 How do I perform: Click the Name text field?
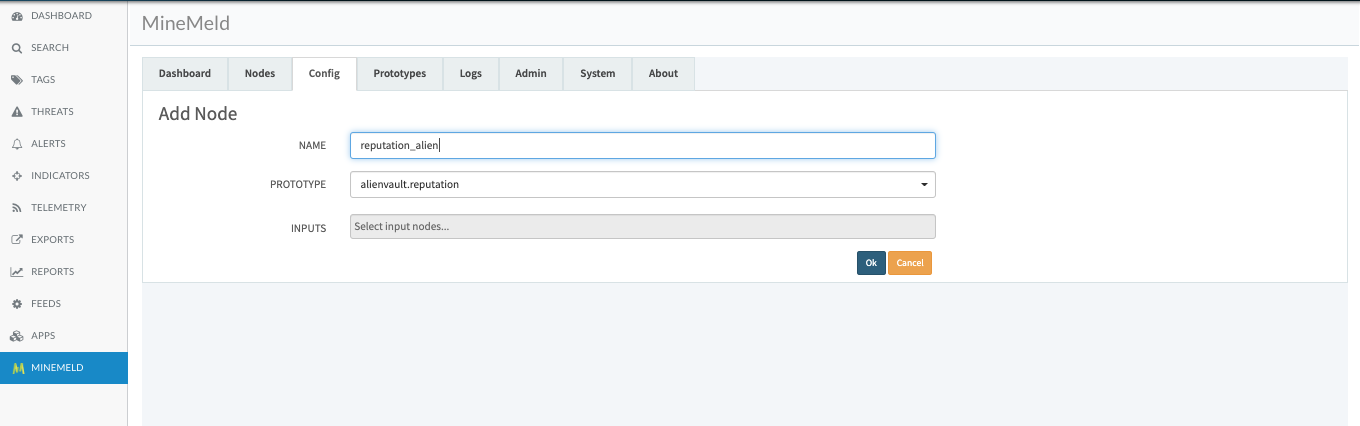(x=642, y=146)
